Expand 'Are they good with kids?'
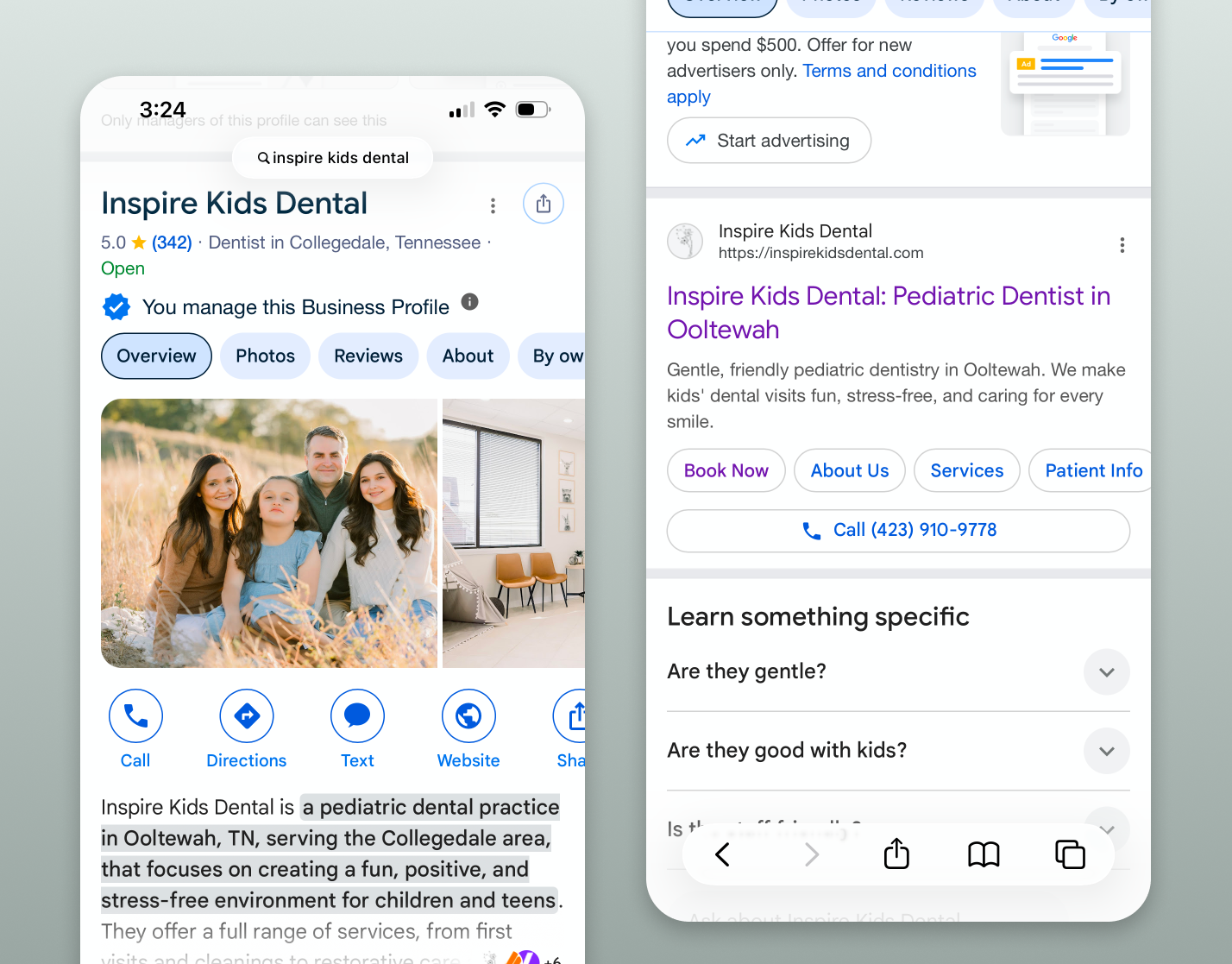 (1107, 751)
